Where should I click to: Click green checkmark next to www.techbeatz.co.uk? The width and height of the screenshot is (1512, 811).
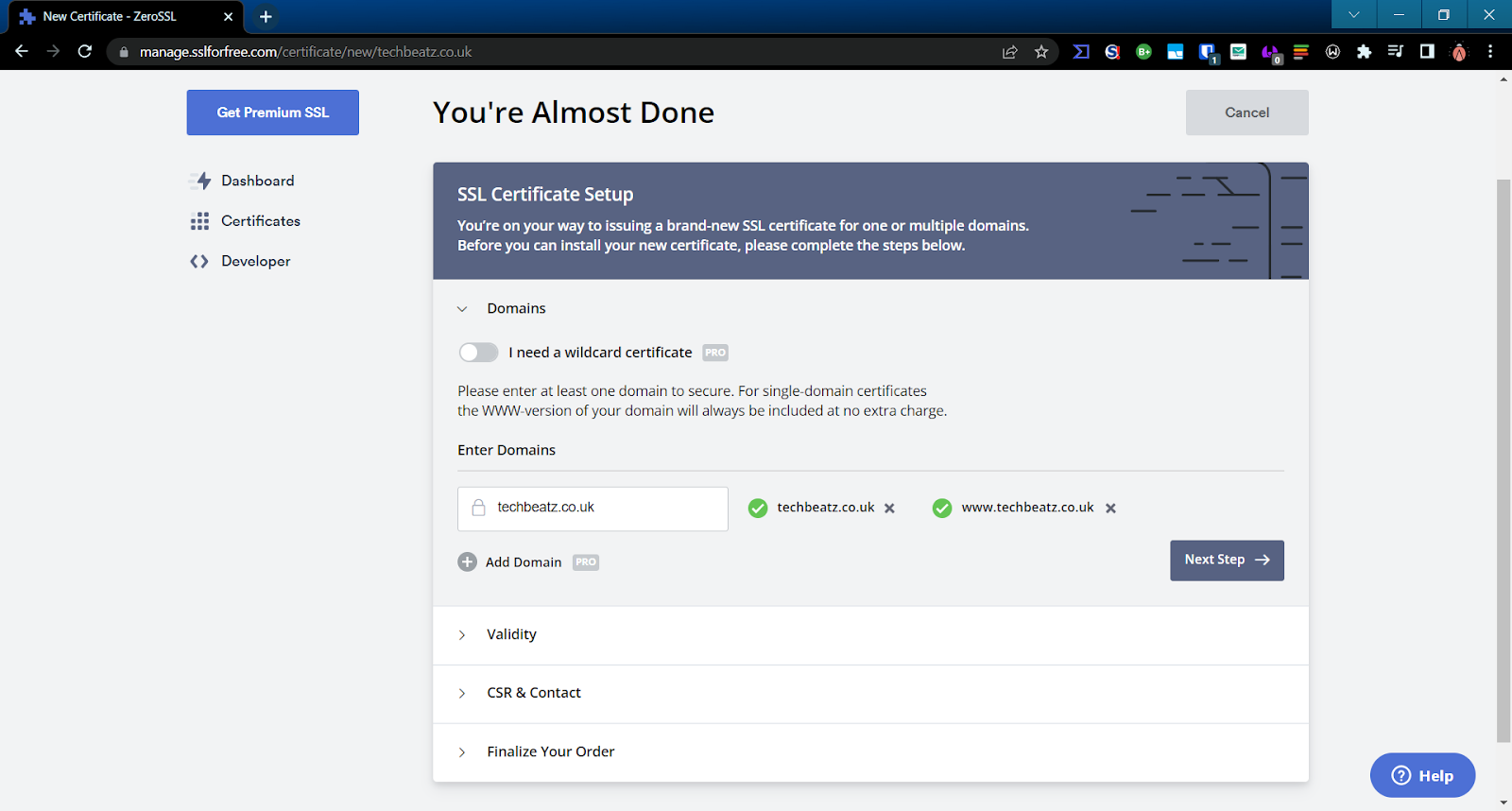pyautogui.click(x=942, y=509)
